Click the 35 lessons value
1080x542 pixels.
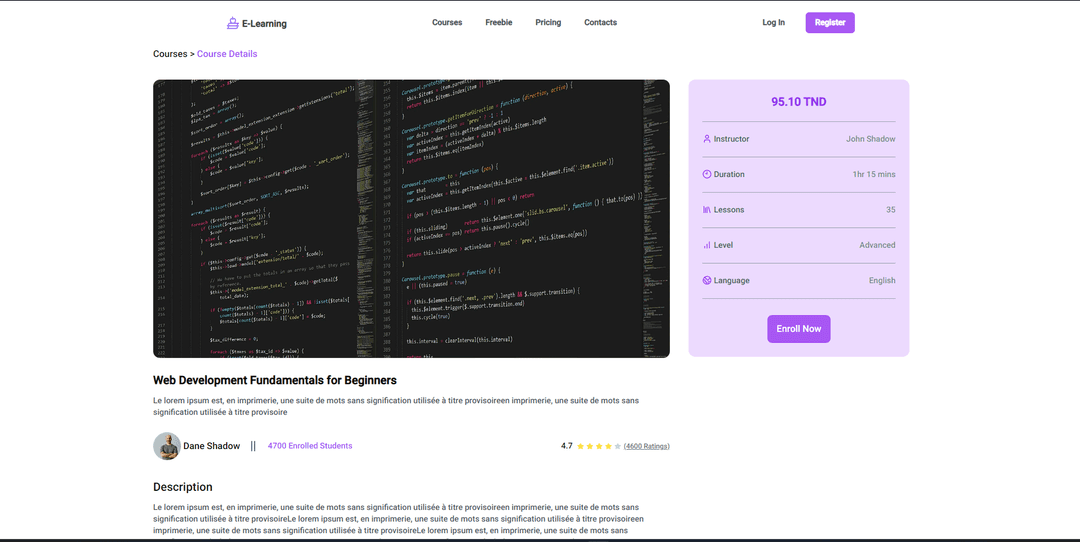[x=891, y=209]
